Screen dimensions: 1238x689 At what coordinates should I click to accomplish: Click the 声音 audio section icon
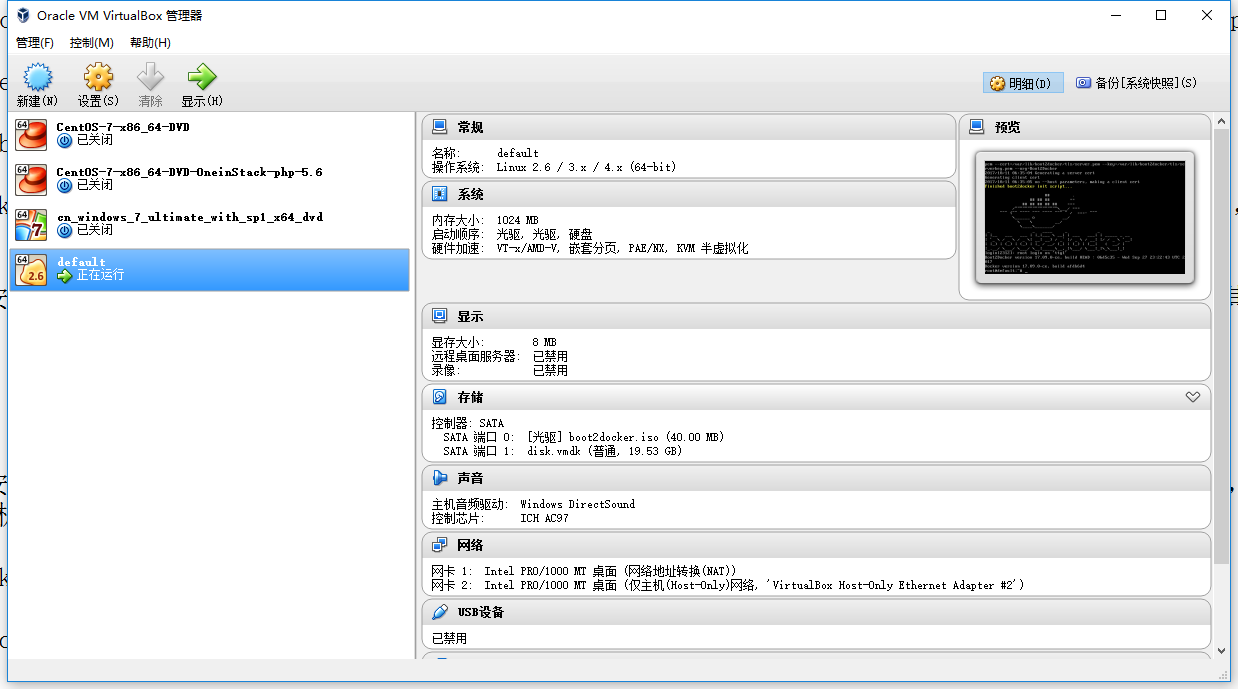pyautogui.click(x=440, y=478)
